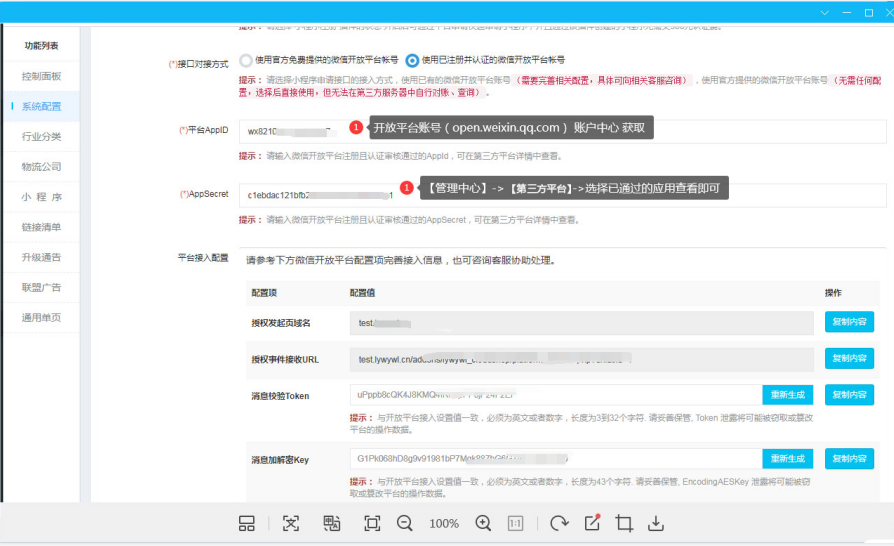Open 物流公司 in the sidebar
This screenshot has height=546, width=894.
(x=41, y=166)
